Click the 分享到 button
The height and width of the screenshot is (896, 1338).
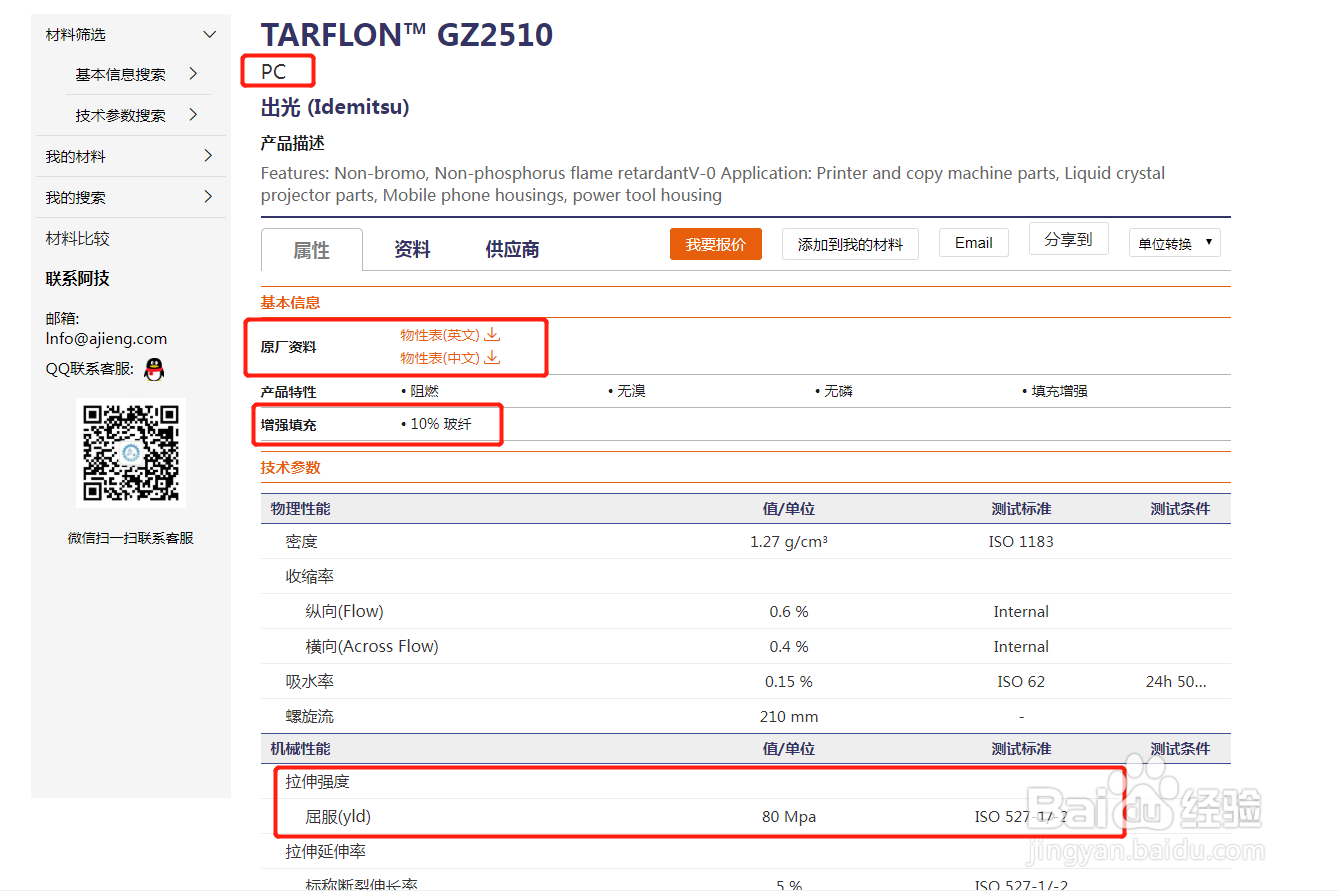(x=1069, y=240)
